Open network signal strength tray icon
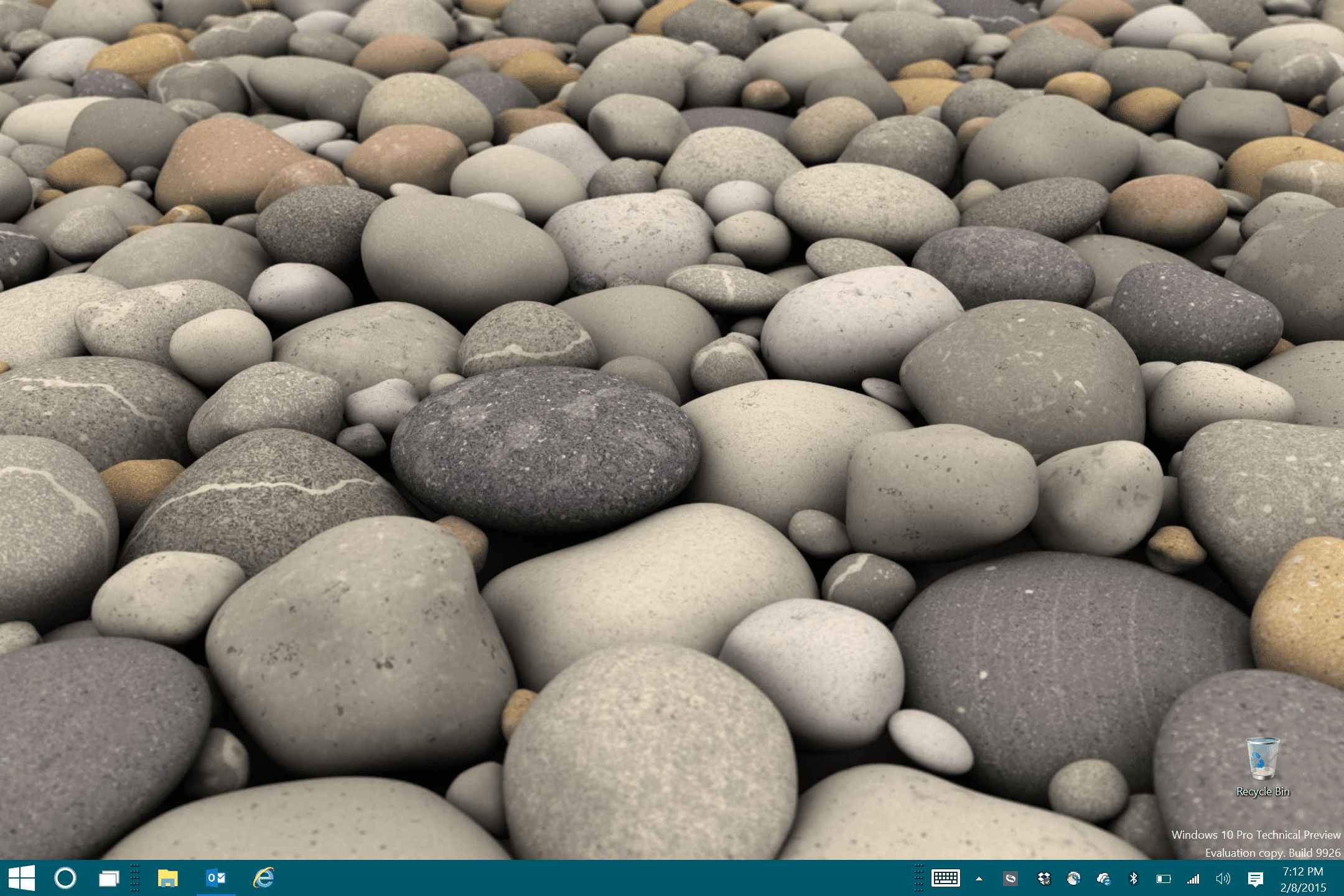This screenshot has width=1344, height=896. (1193, 879)
